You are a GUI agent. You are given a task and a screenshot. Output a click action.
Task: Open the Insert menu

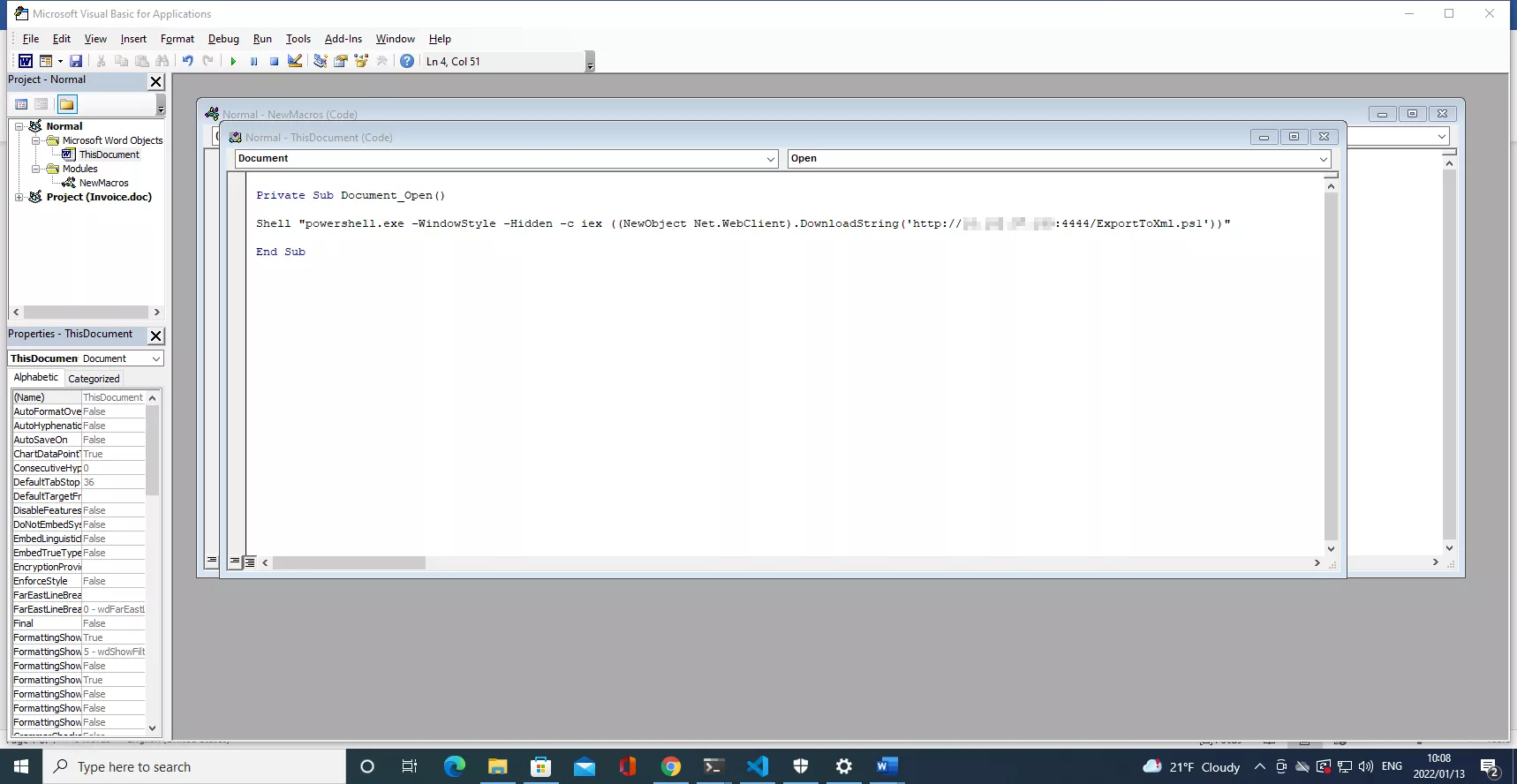tap(133, 39)
